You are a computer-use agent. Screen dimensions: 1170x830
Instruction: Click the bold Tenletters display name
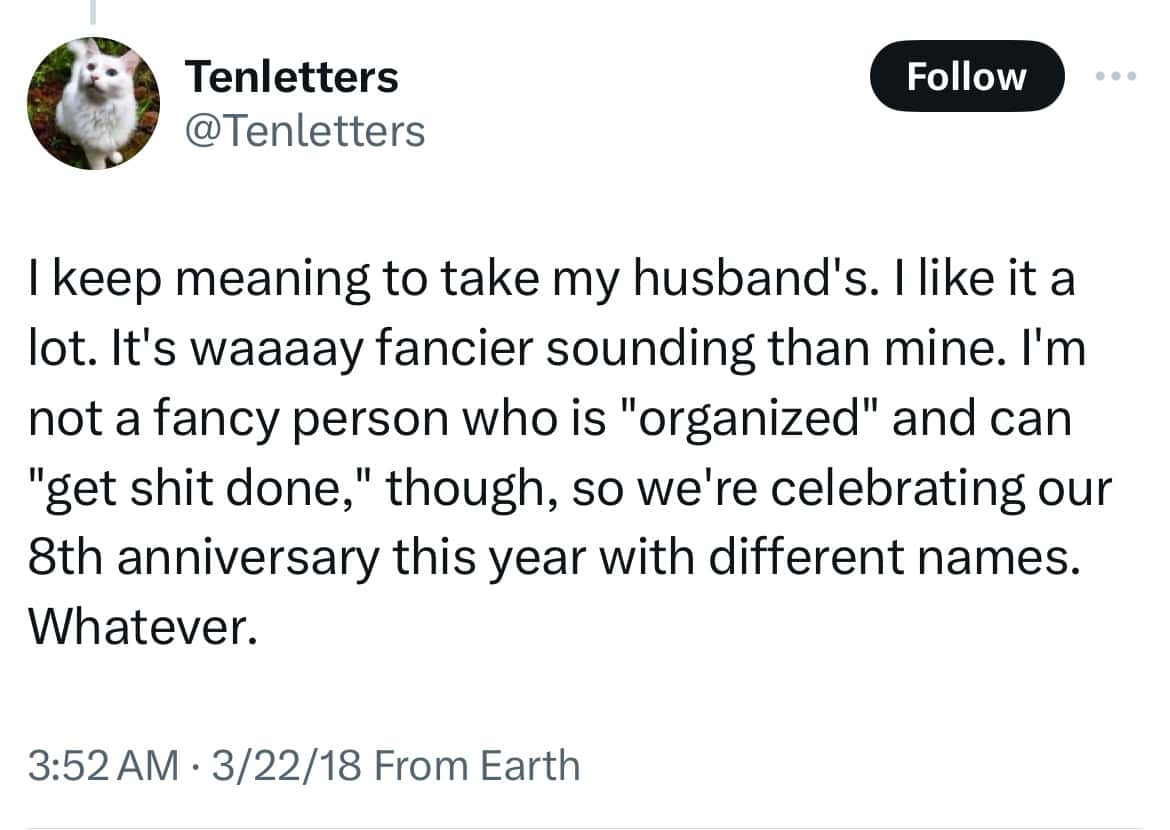click(x=292, y=76)
